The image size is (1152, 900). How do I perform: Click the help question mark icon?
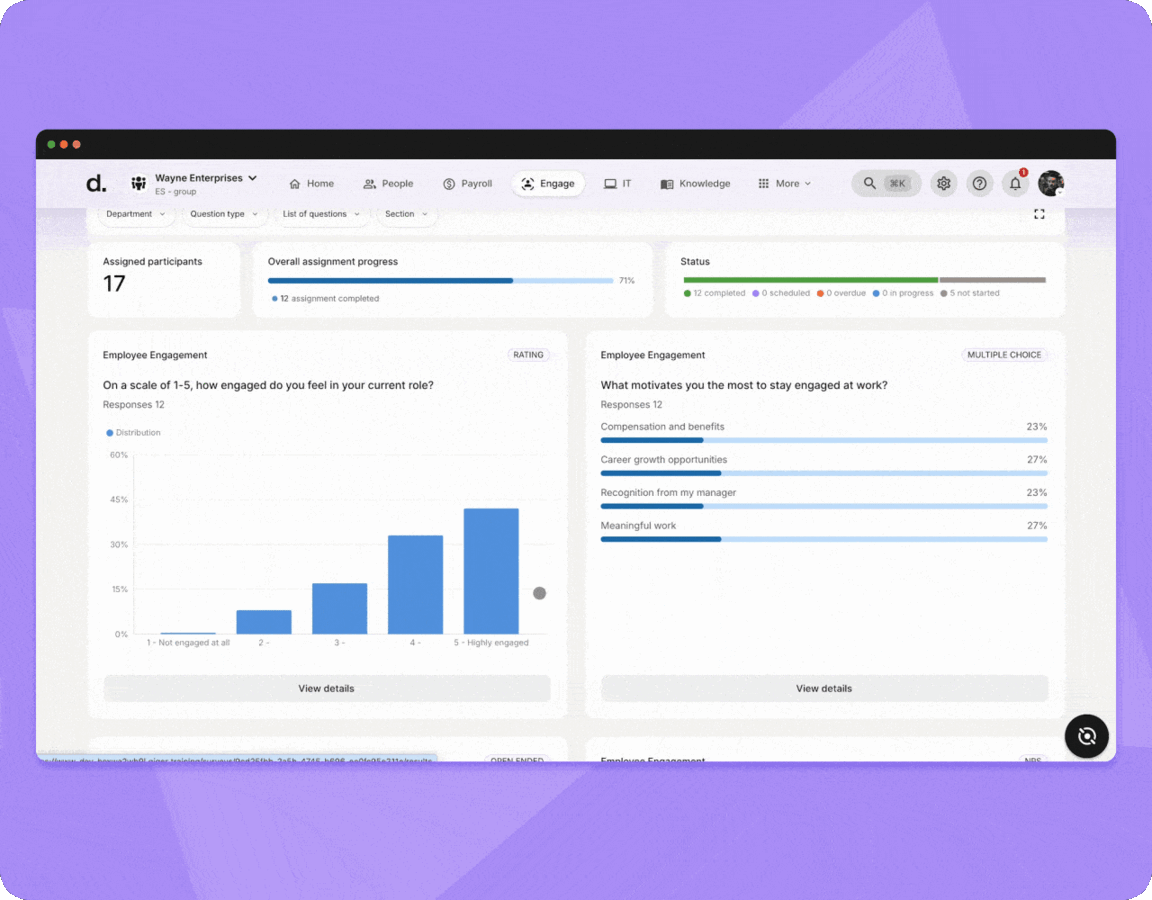click(979, 184)
